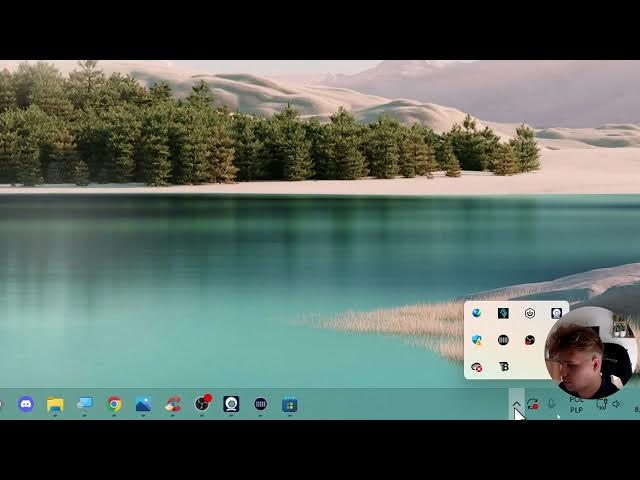Open the Photos app mountain icon

click(x=144, y=404)
